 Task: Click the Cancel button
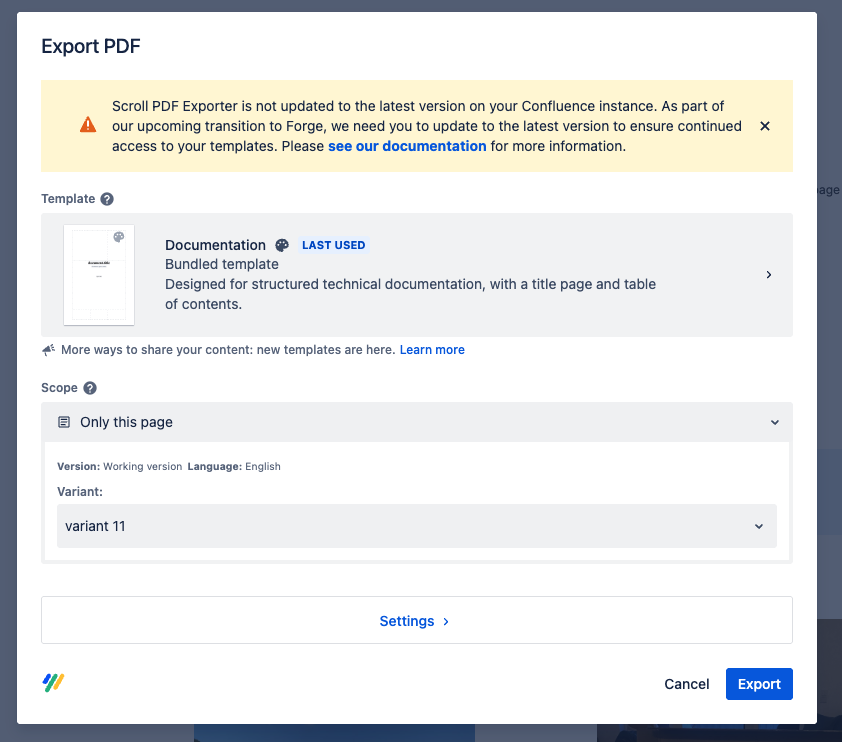[x=687, y=684]
